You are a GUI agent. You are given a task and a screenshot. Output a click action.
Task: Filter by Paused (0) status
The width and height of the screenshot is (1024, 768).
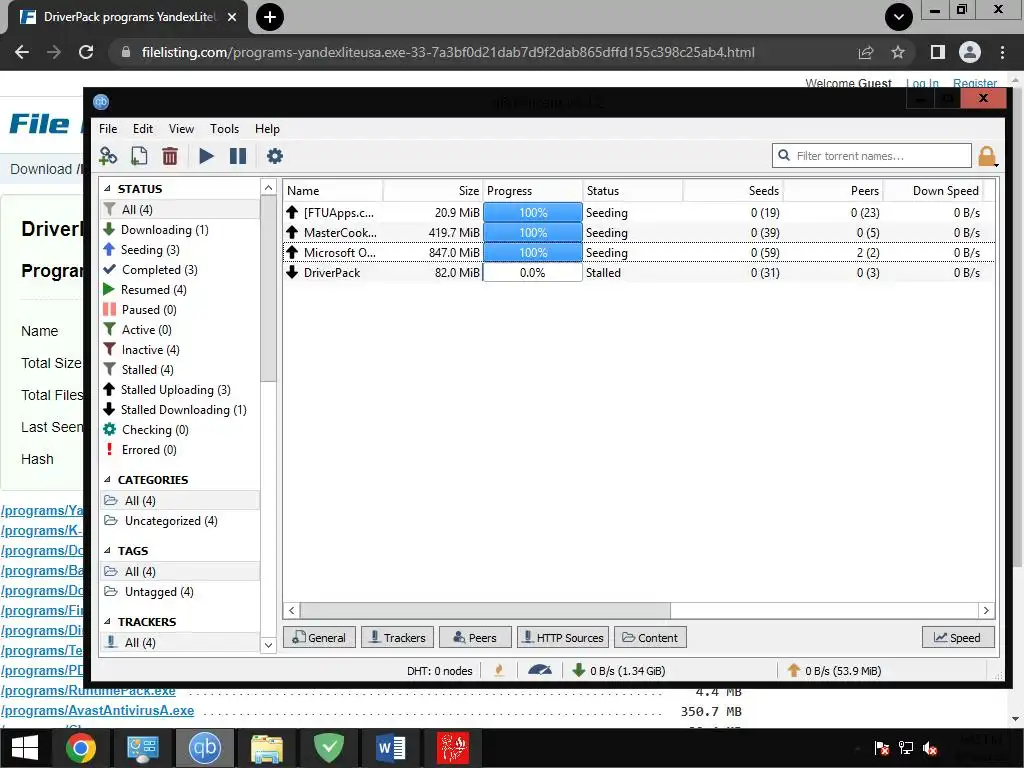(x=149, y=310)
